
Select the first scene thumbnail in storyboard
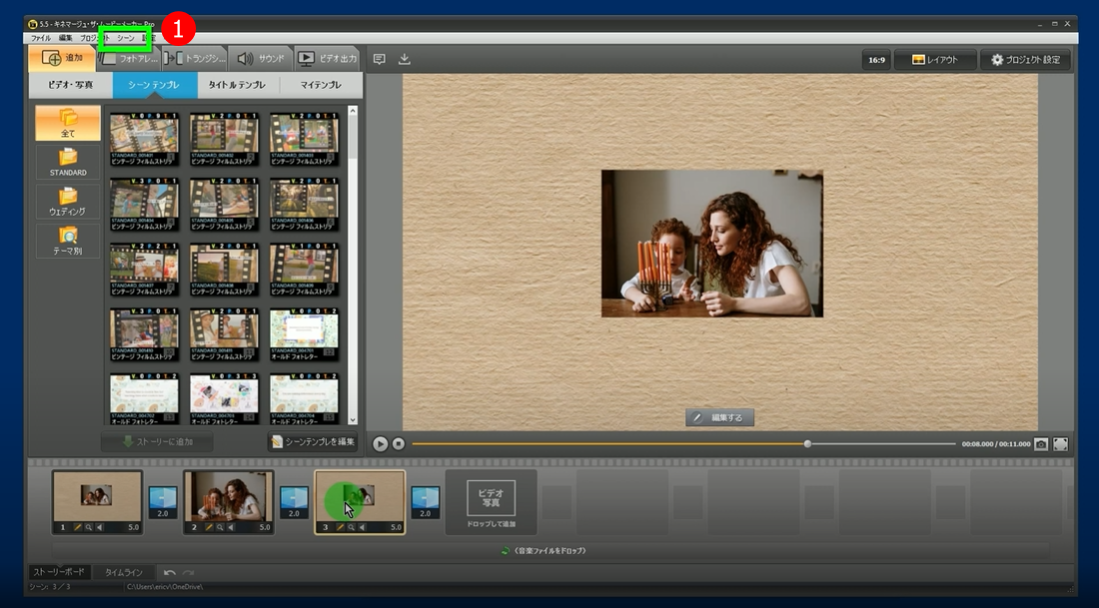97,496
